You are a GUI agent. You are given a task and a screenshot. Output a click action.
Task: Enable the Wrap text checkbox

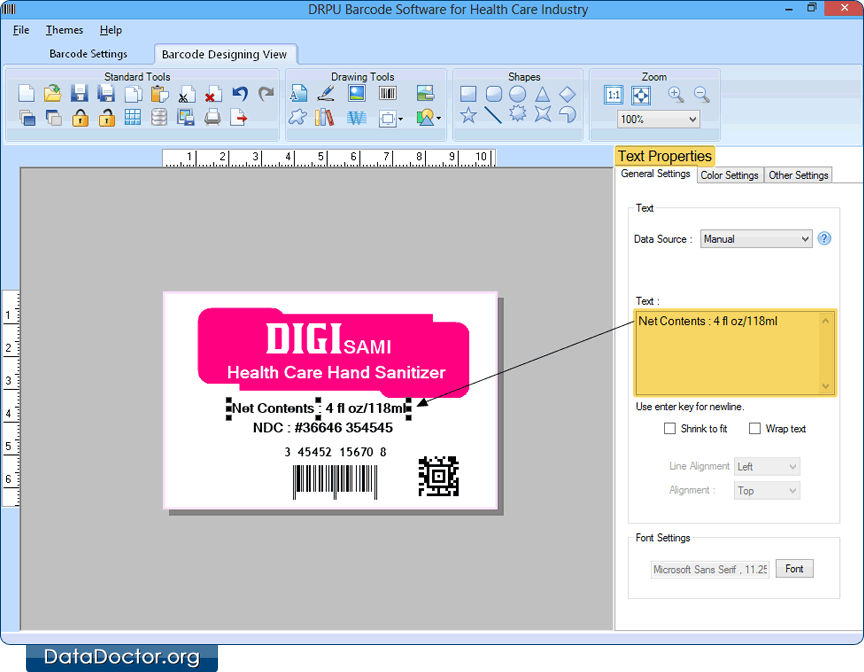755,429
